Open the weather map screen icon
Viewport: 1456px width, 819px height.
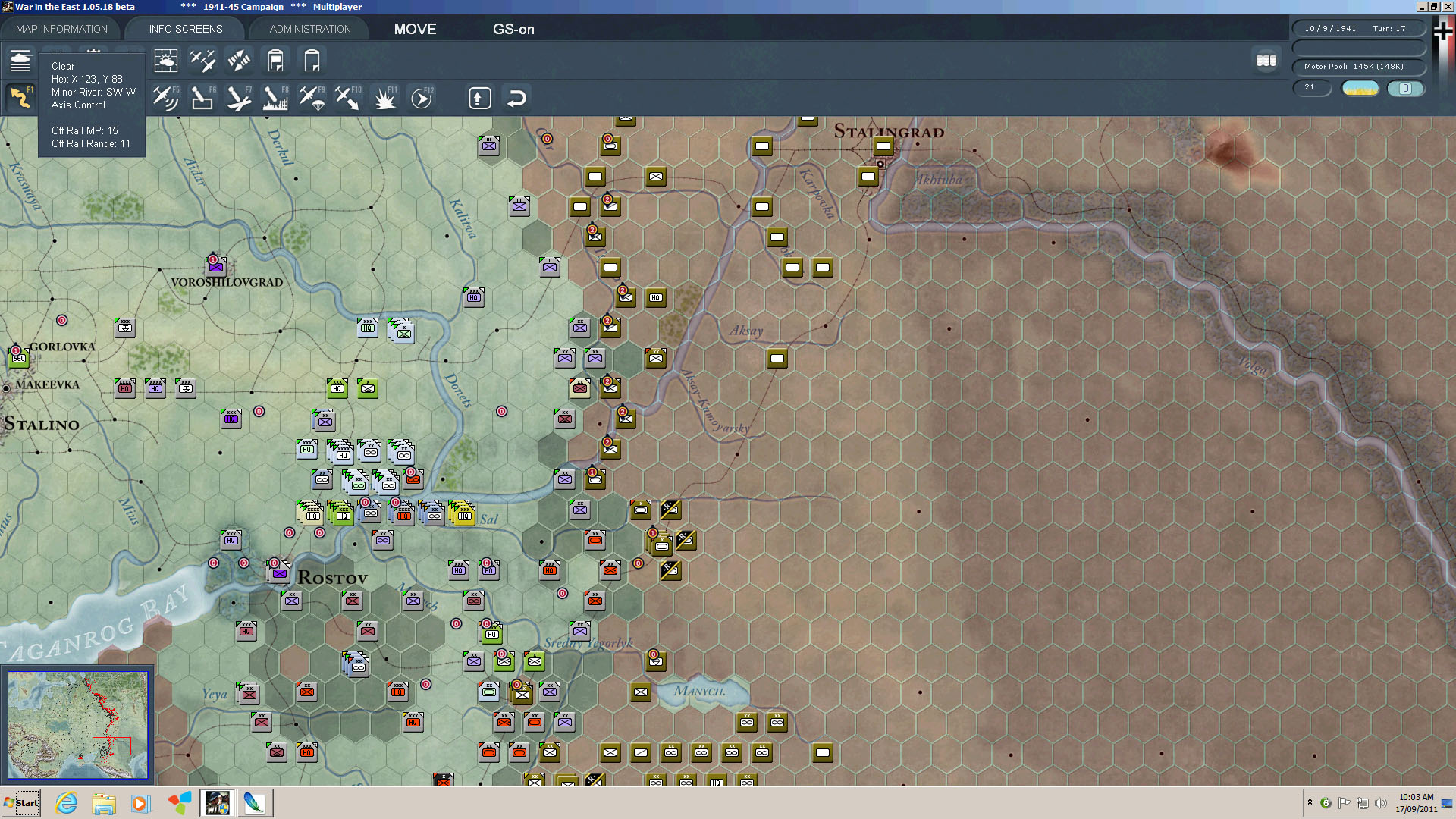coord(165,60)
